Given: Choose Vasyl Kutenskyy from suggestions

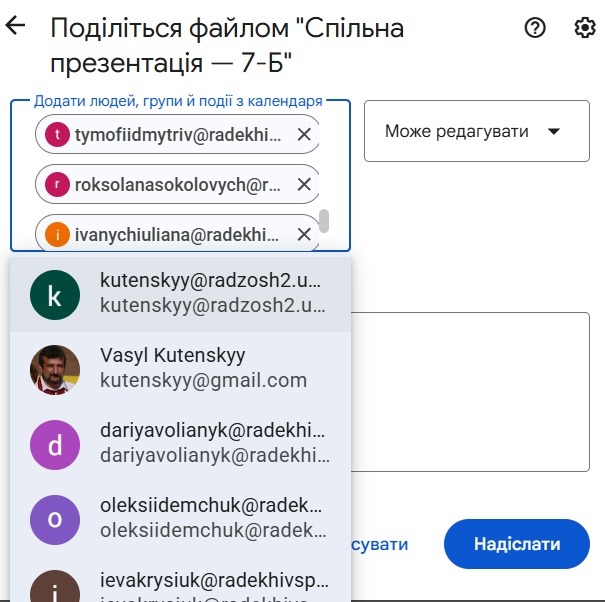Looking at the screenshot, I should [181, 369].
